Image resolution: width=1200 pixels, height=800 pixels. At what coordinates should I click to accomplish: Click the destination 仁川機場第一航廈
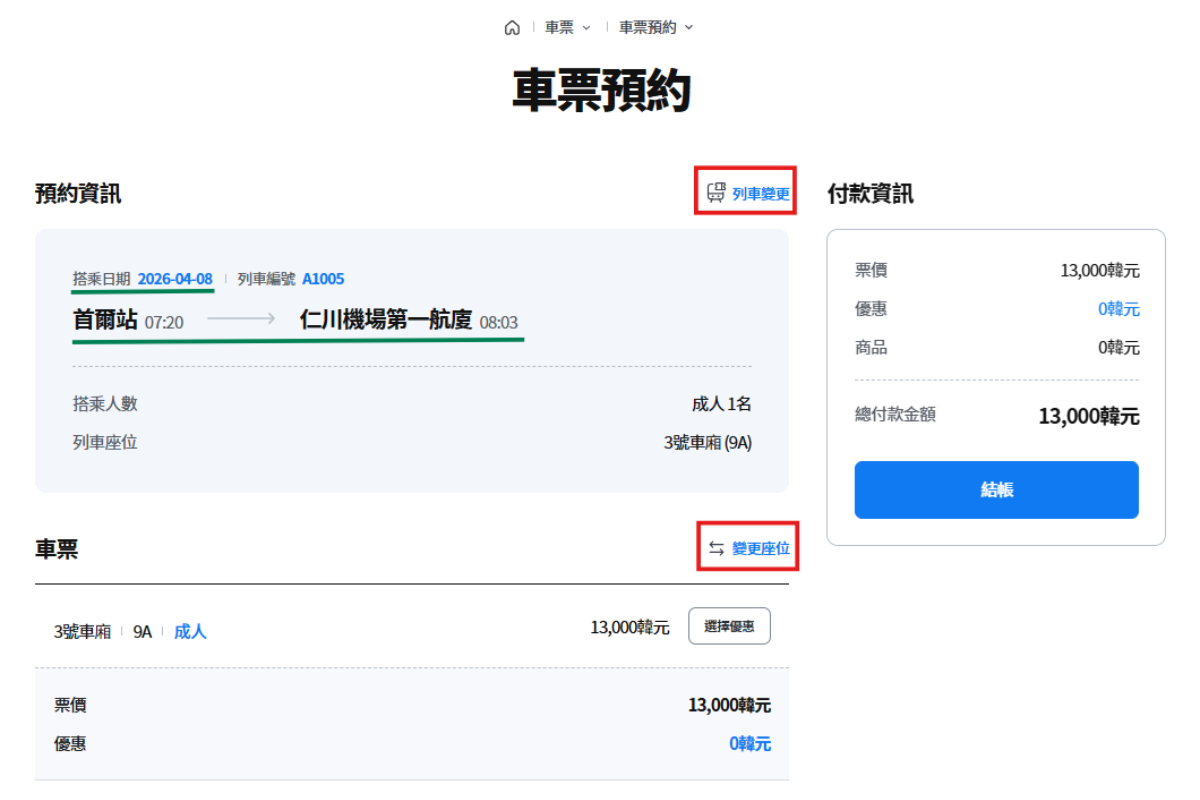386,321
